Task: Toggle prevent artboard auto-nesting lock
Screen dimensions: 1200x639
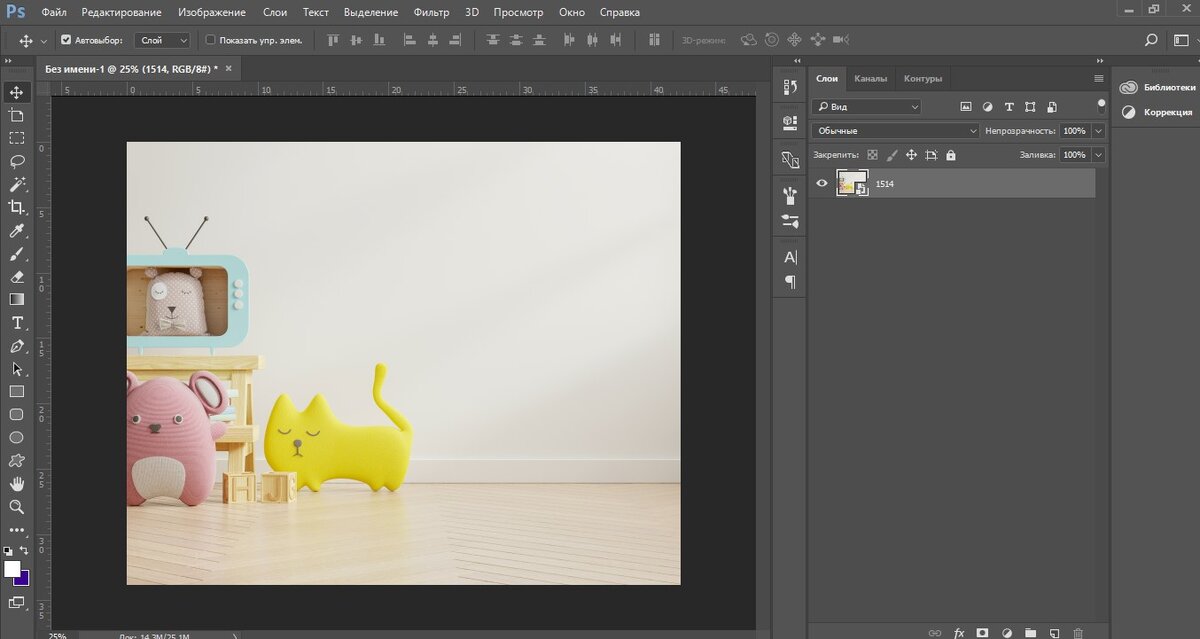Action: pyautogui.click(x=931, y=155)
